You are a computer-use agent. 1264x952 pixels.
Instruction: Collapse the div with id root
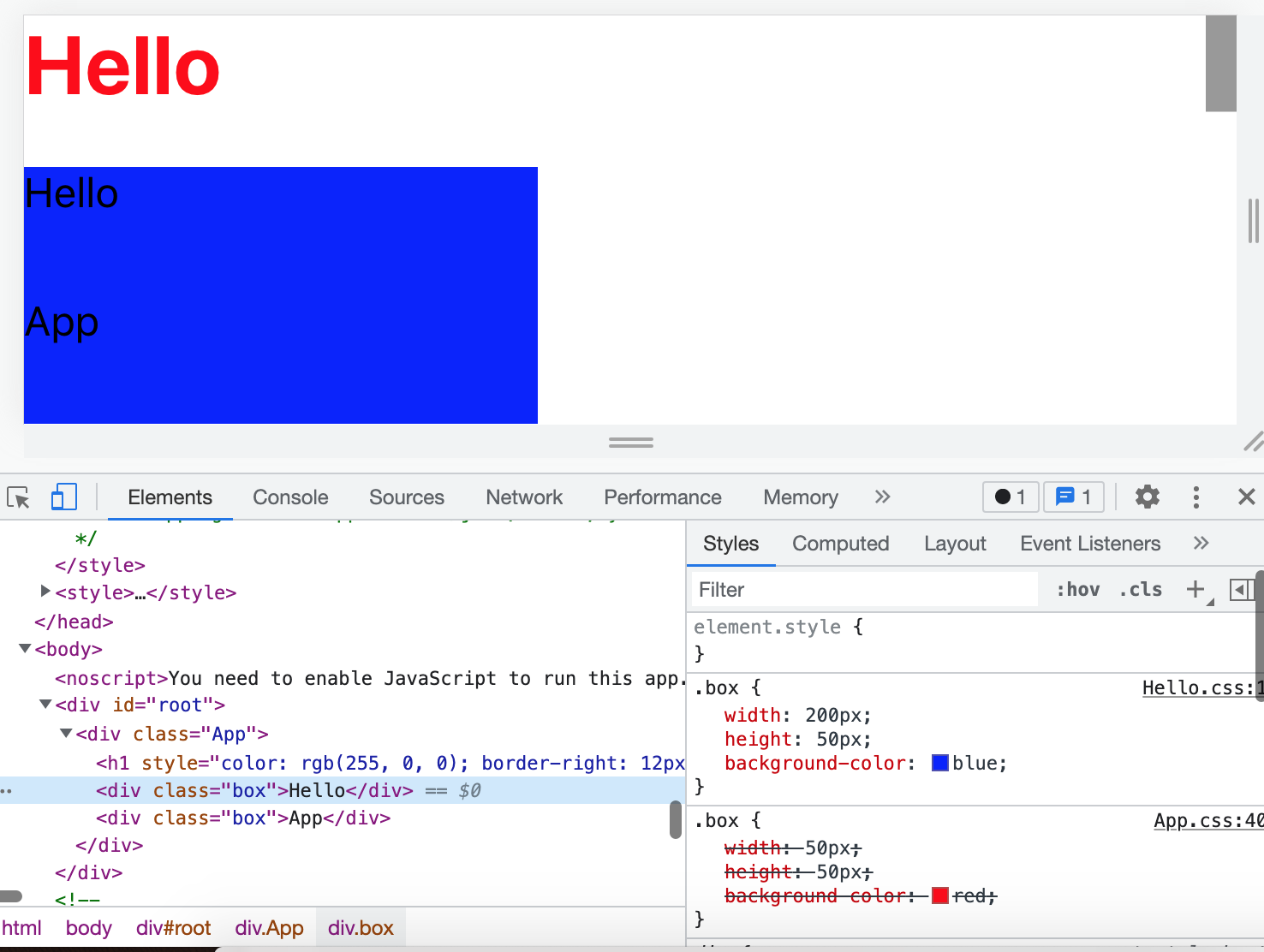(x=45, y=704)
